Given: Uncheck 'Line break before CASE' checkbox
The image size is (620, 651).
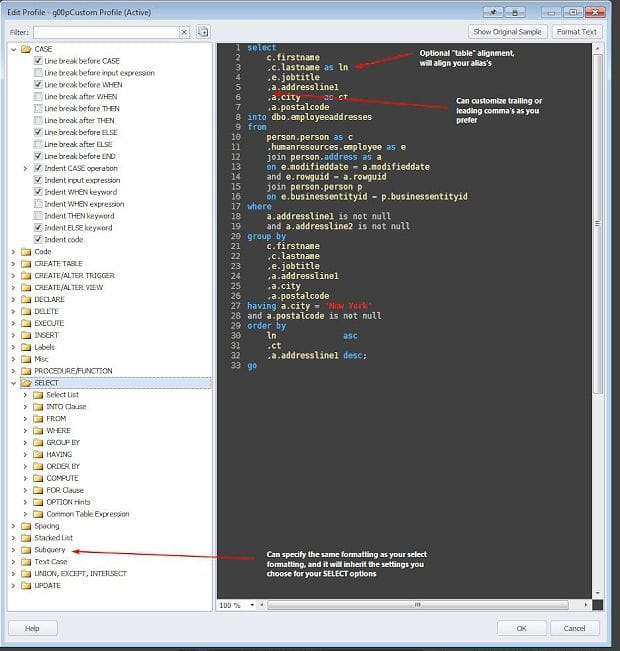Looking at the screenshot, I should [x=39, y=61].
